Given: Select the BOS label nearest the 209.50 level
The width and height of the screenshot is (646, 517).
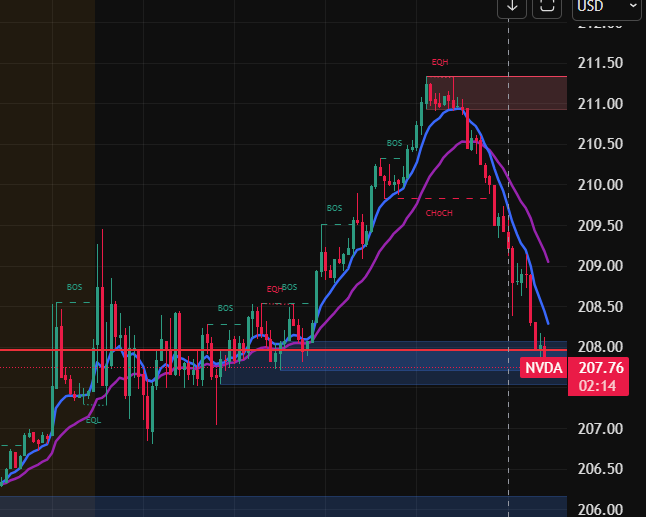Looking at the screenshot, I should click(334, 208).
